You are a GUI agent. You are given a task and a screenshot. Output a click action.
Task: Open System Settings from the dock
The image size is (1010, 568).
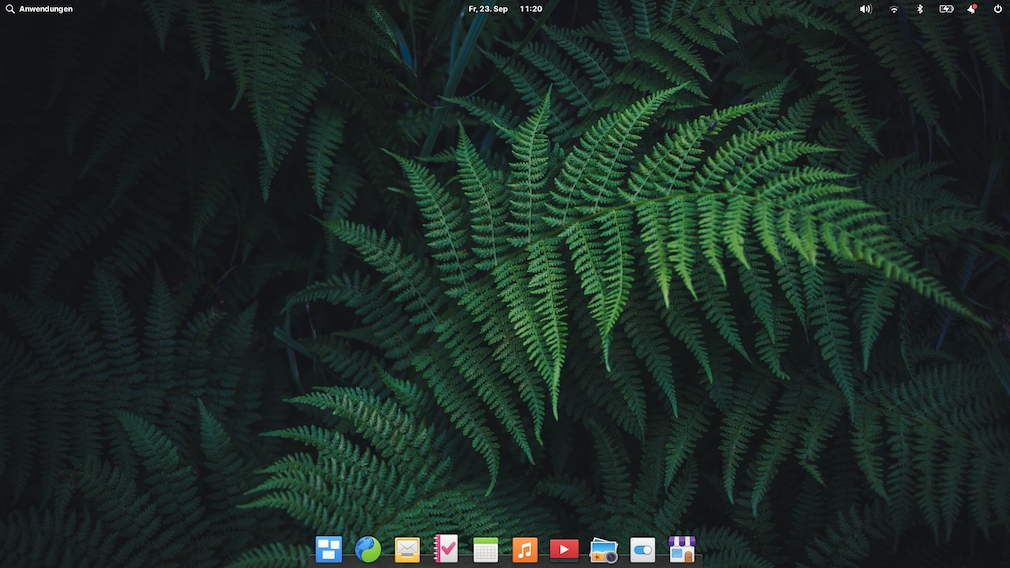click(x=642, y=549)
